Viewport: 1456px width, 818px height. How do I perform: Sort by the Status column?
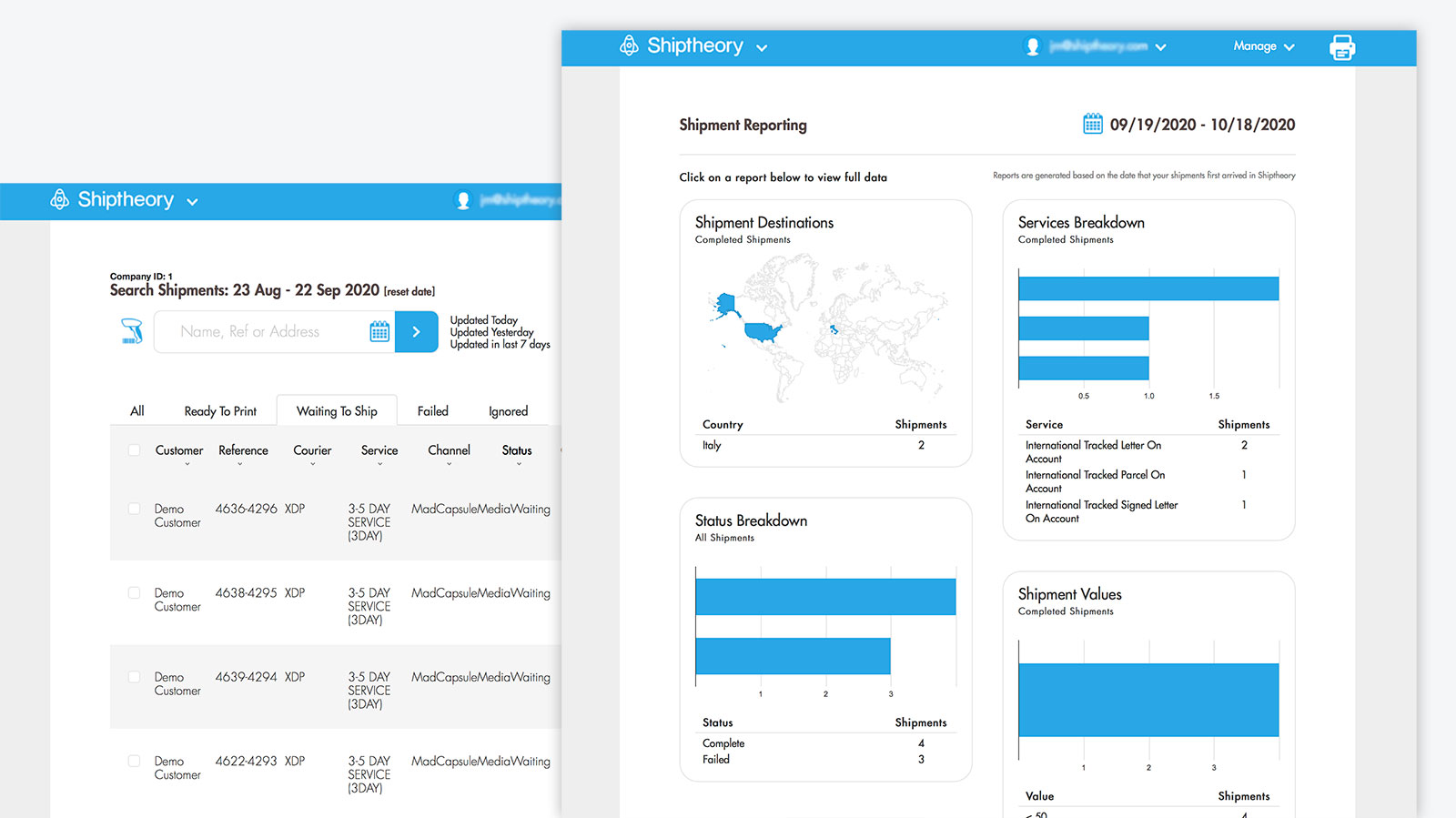point(517,450)
